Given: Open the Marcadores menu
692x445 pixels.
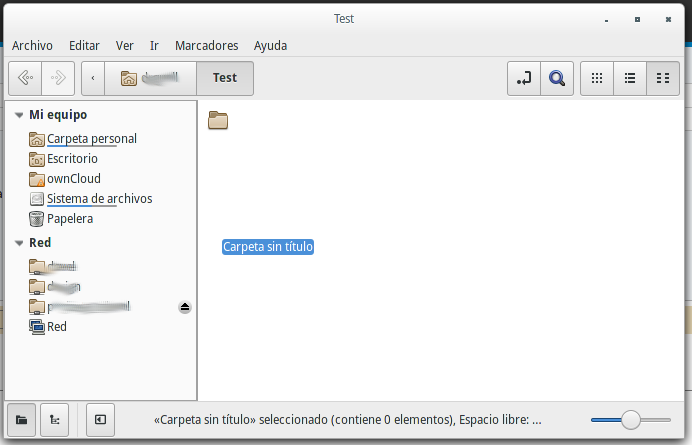Looking at the screenshot, I should point(206,45).
